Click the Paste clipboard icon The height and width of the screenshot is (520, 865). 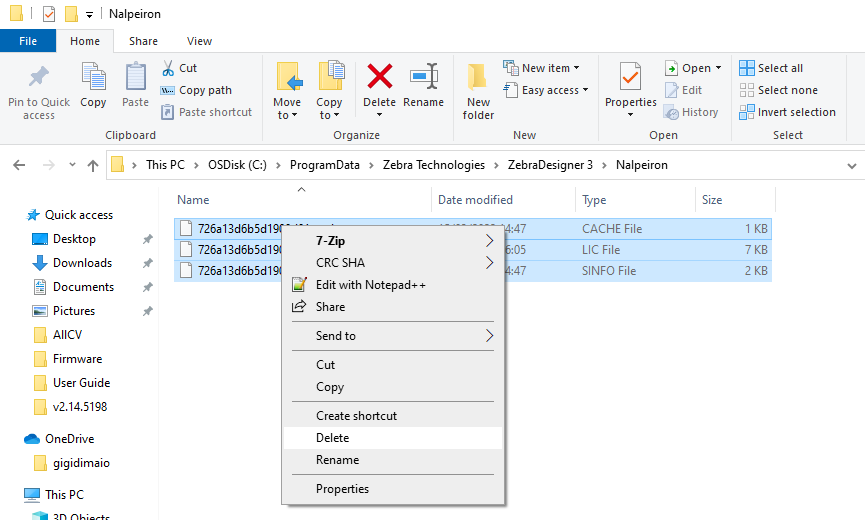(135, 76)
